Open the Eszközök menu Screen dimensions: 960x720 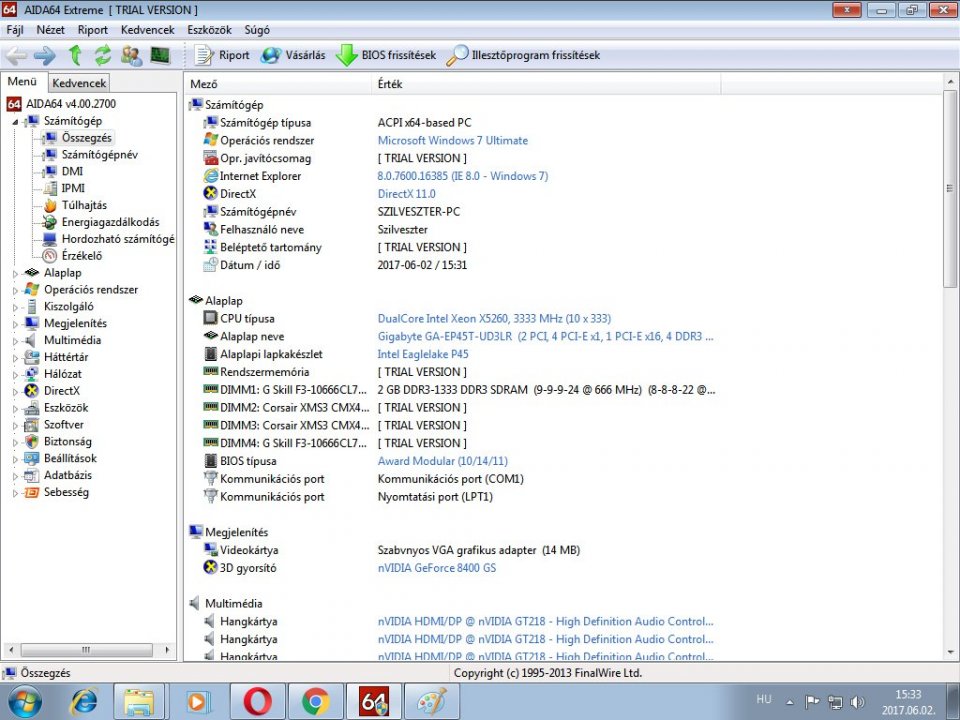209,30
